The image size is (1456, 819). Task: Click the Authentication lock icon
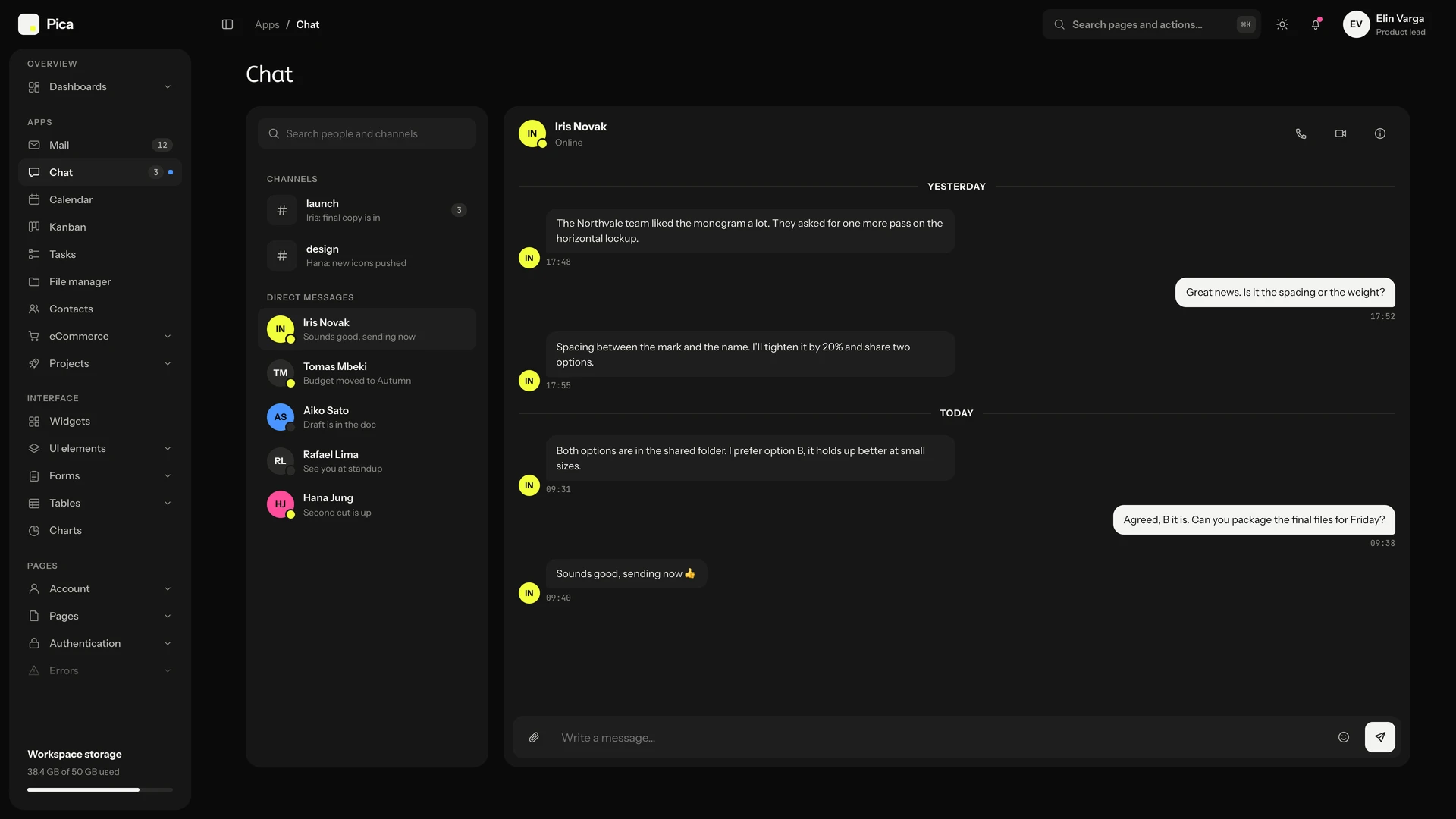pos(34,643)
